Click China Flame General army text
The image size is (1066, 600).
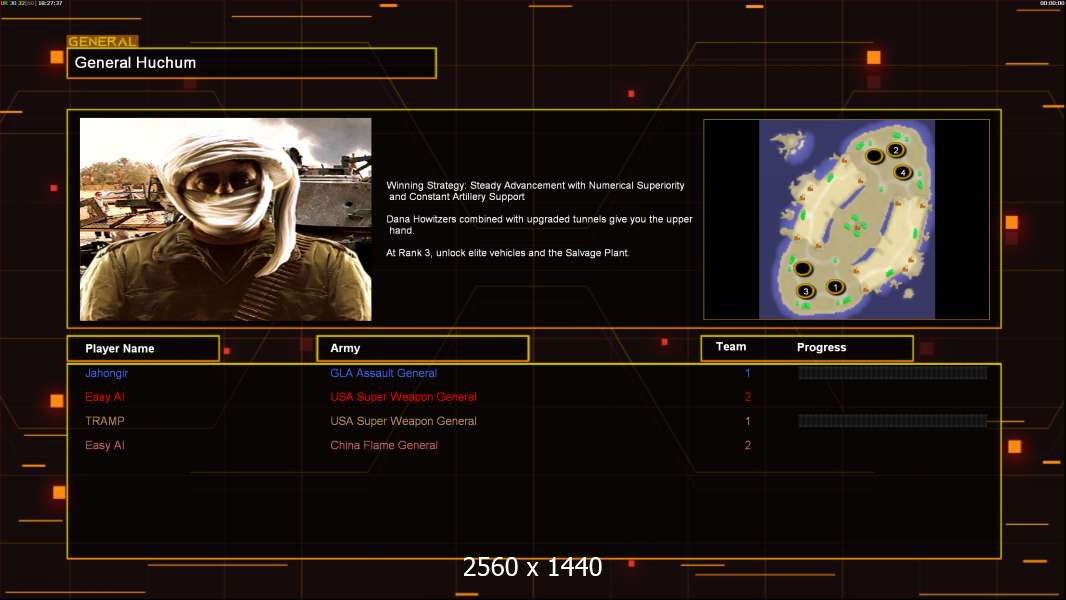coord(383,445)
